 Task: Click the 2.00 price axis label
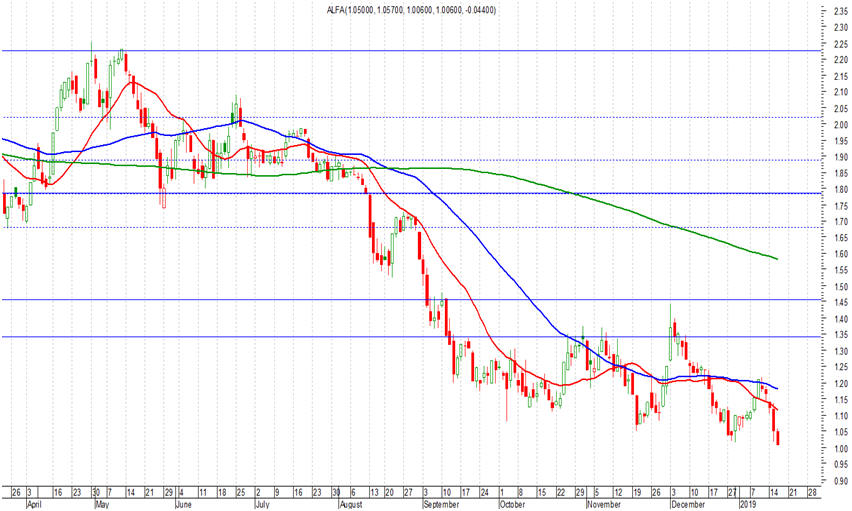click(x=841, y=124)
